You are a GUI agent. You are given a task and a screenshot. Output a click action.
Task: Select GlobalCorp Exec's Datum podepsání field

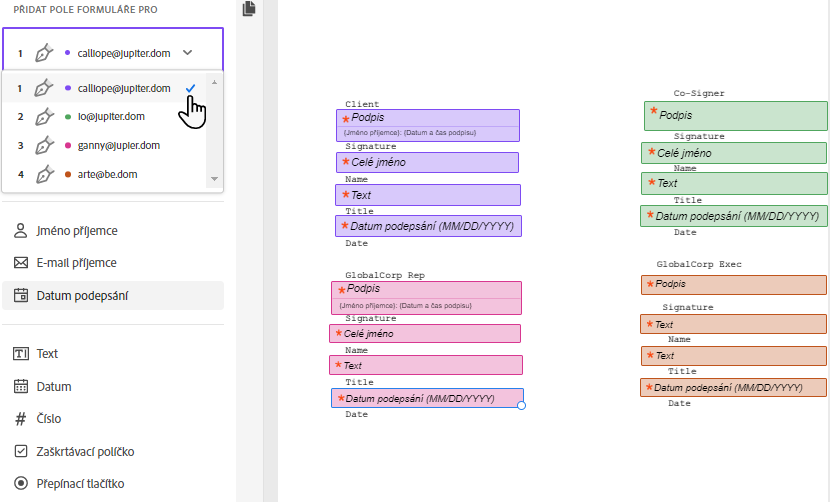click(734, 387)
